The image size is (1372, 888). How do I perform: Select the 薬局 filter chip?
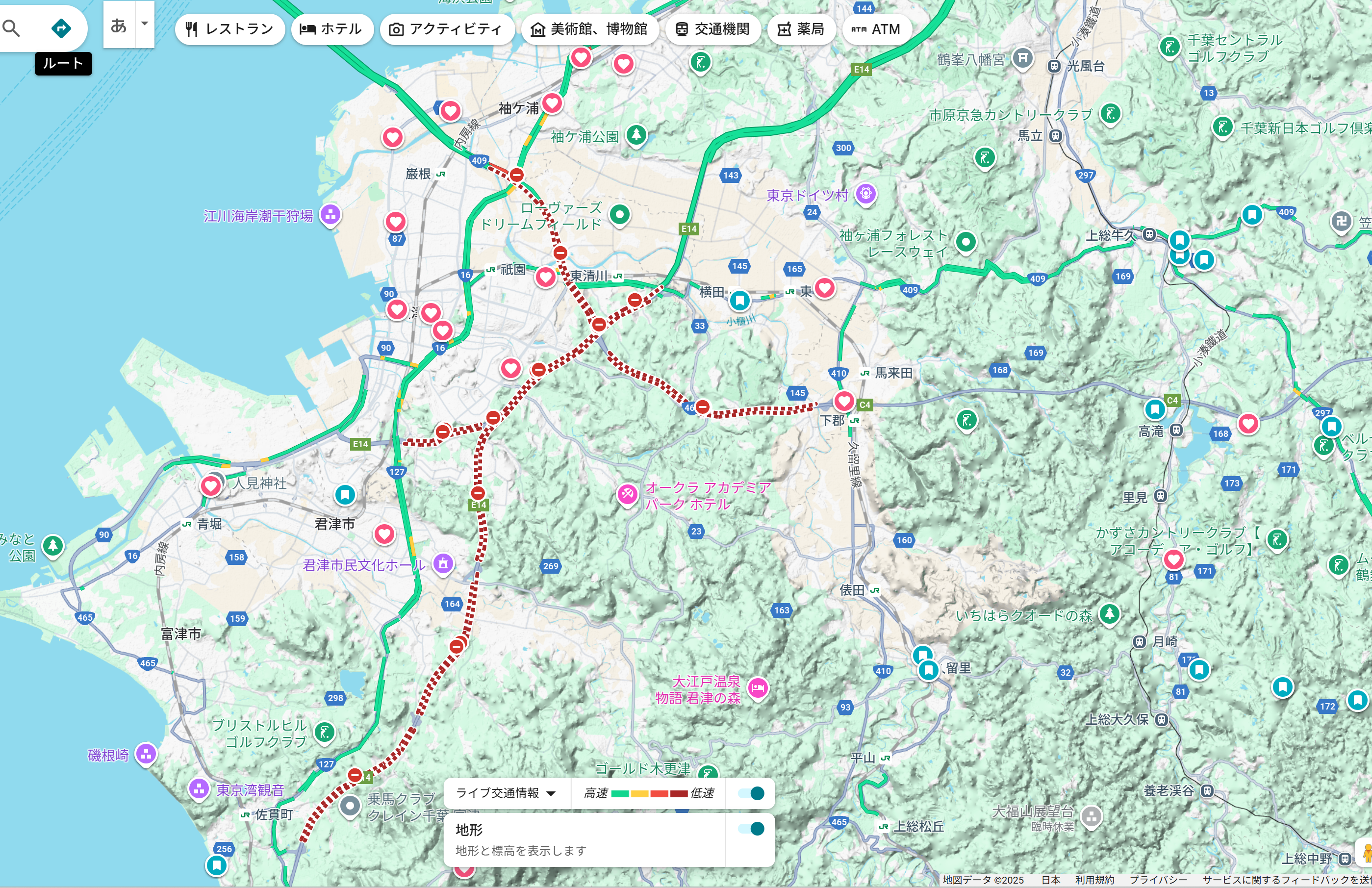pyautogui.click(x=801, y=29)
